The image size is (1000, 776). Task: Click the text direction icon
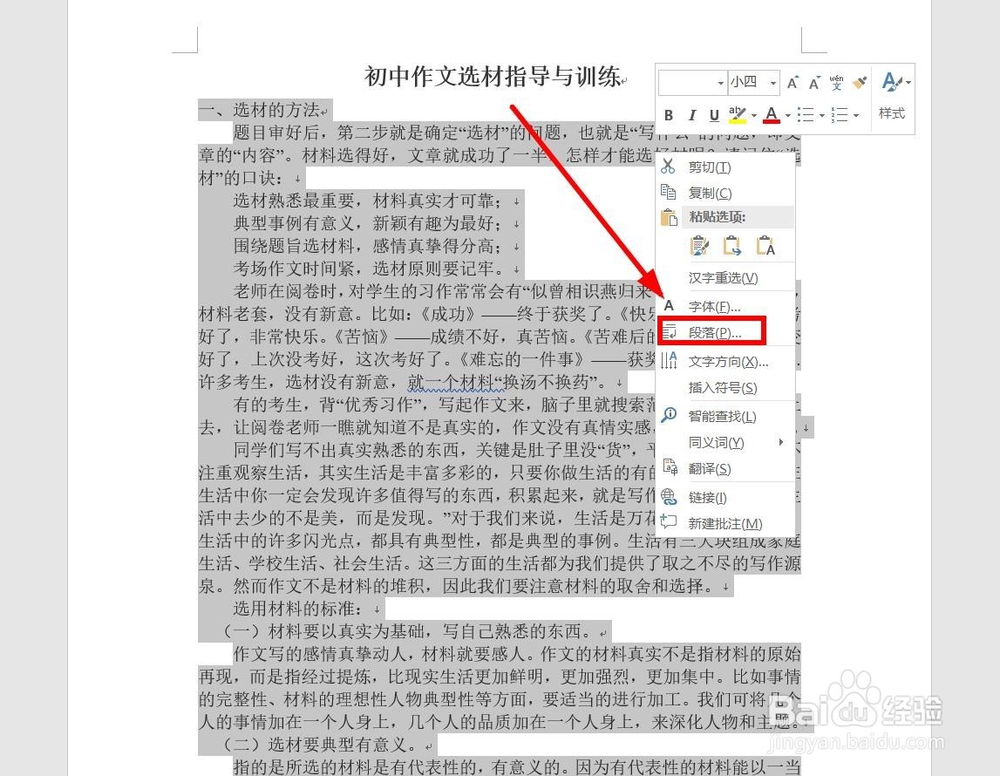tap(668, 360)
